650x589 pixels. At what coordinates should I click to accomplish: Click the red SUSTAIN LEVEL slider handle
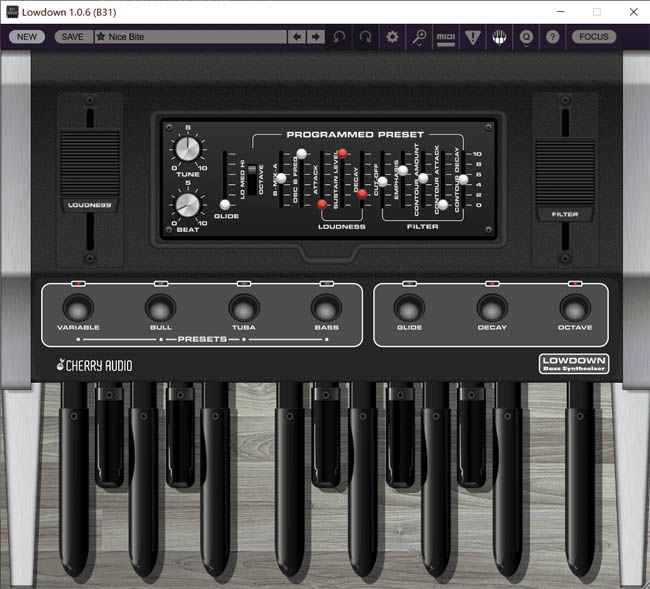coord(342,153)
